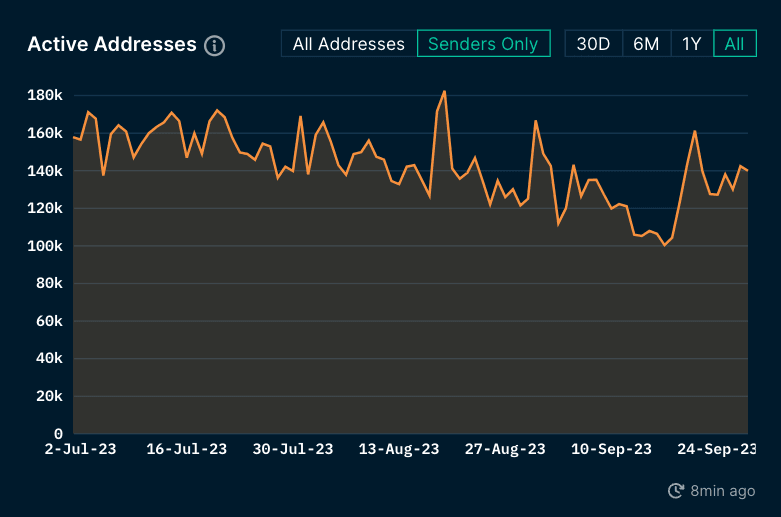Select the Senders Only filter

483,44
